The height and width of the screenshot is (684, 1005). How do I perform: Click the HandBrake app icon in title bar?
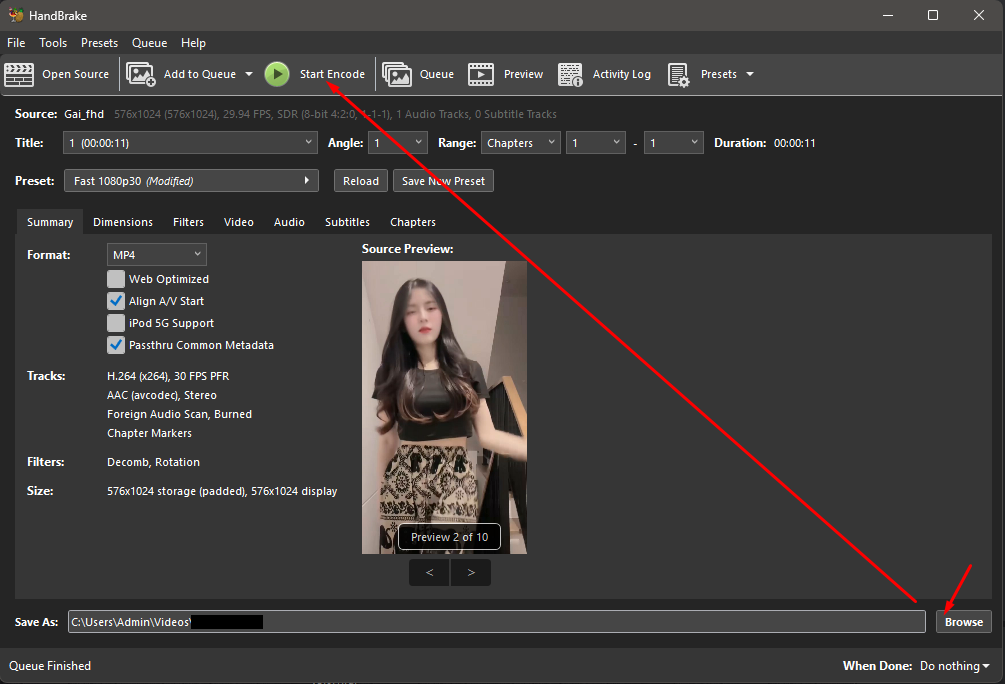(15, 15)
